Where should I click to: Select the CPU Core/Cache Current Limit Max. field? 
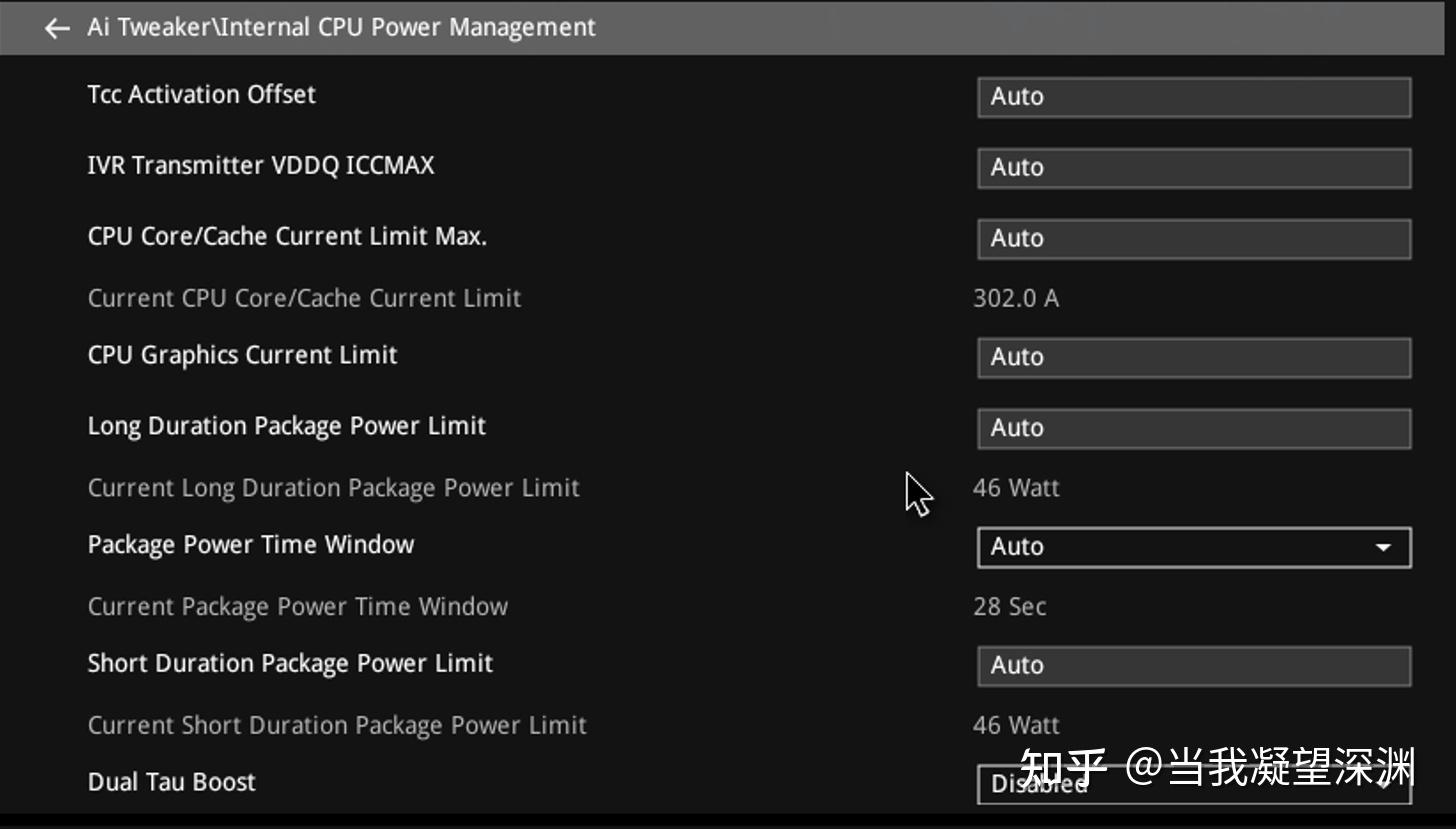[x=1194, y=239]
